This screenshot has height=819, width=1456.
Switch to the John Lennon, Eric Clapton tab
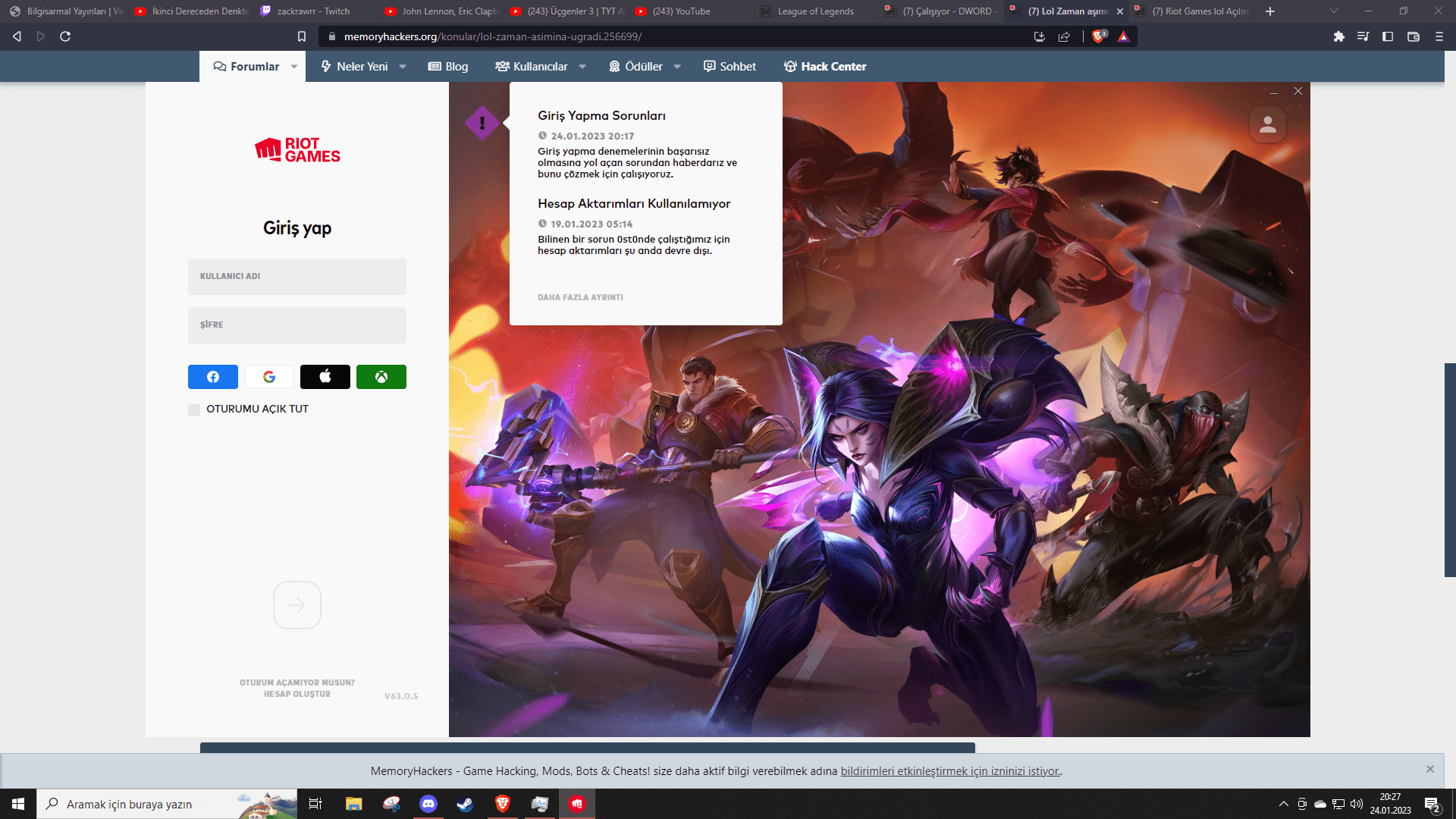pyautogui.click(x=442, y=11)
